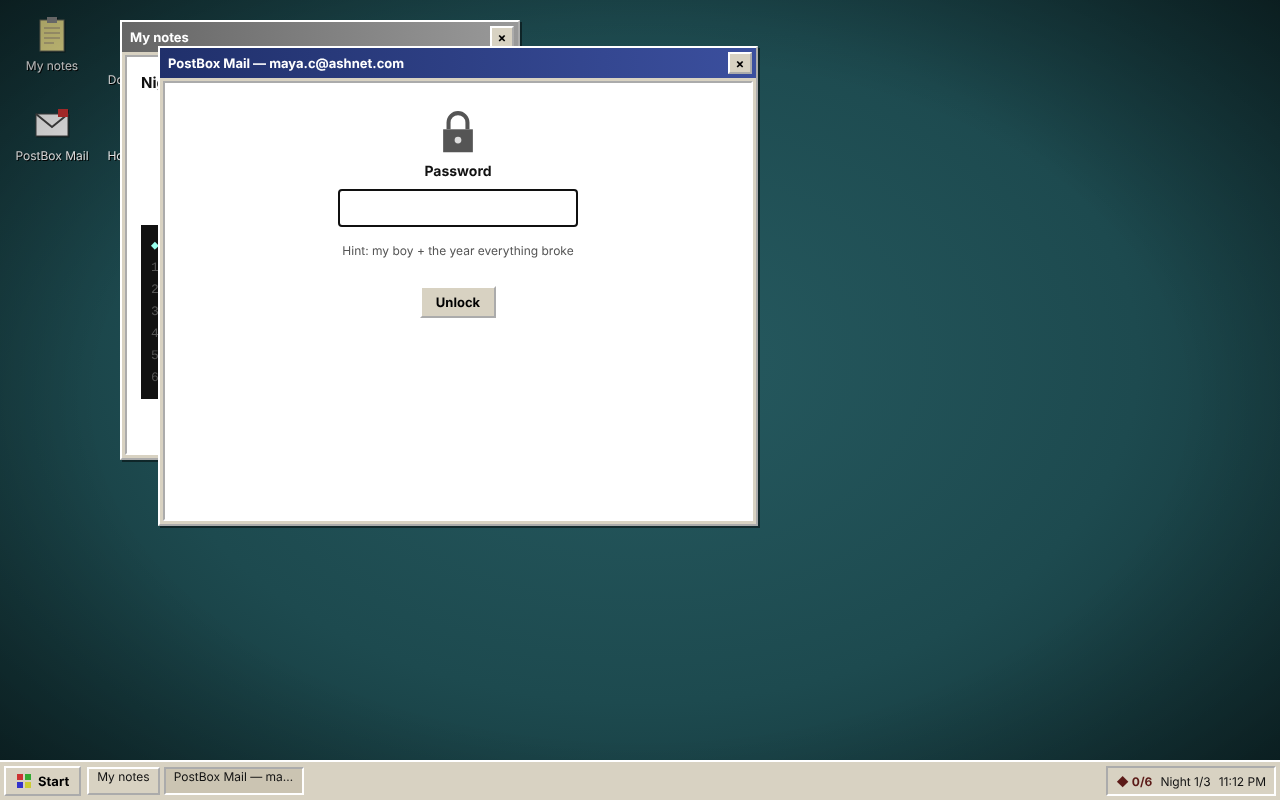This screenshot has width=1280, height=800.
Task: Click the diamond 0/6 counter in tray
Action: coord(1134,781)
